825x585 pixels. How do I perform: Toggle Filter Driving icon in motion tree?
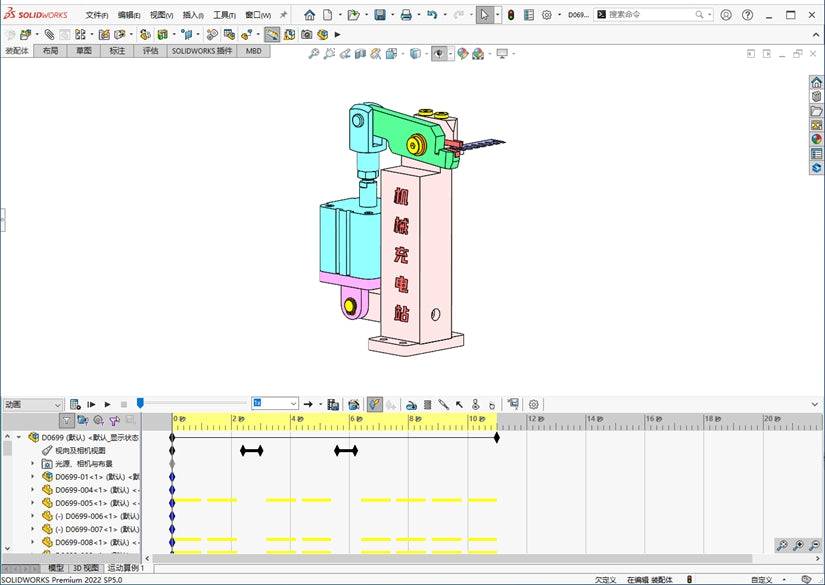click(x=98, y=420)
